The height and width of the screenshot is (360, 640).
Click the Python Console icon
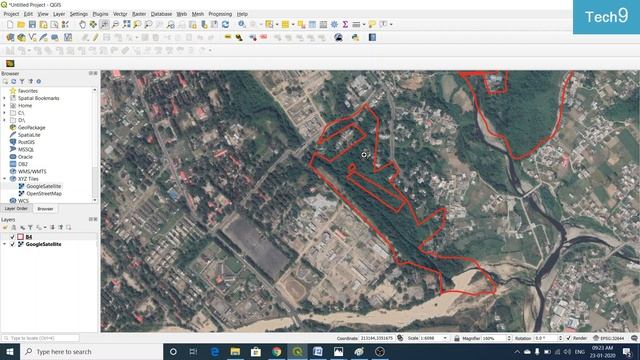click(x=356, y=38)
